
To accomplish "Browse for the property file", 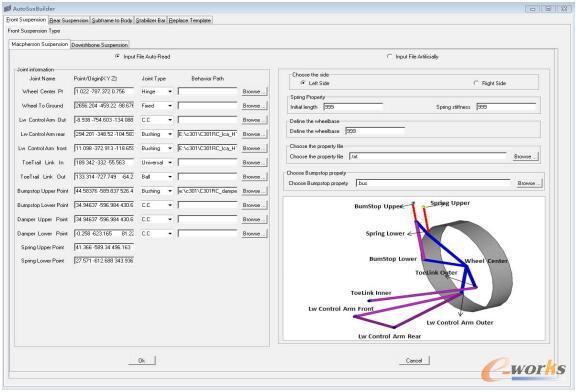I will (525, 157).
